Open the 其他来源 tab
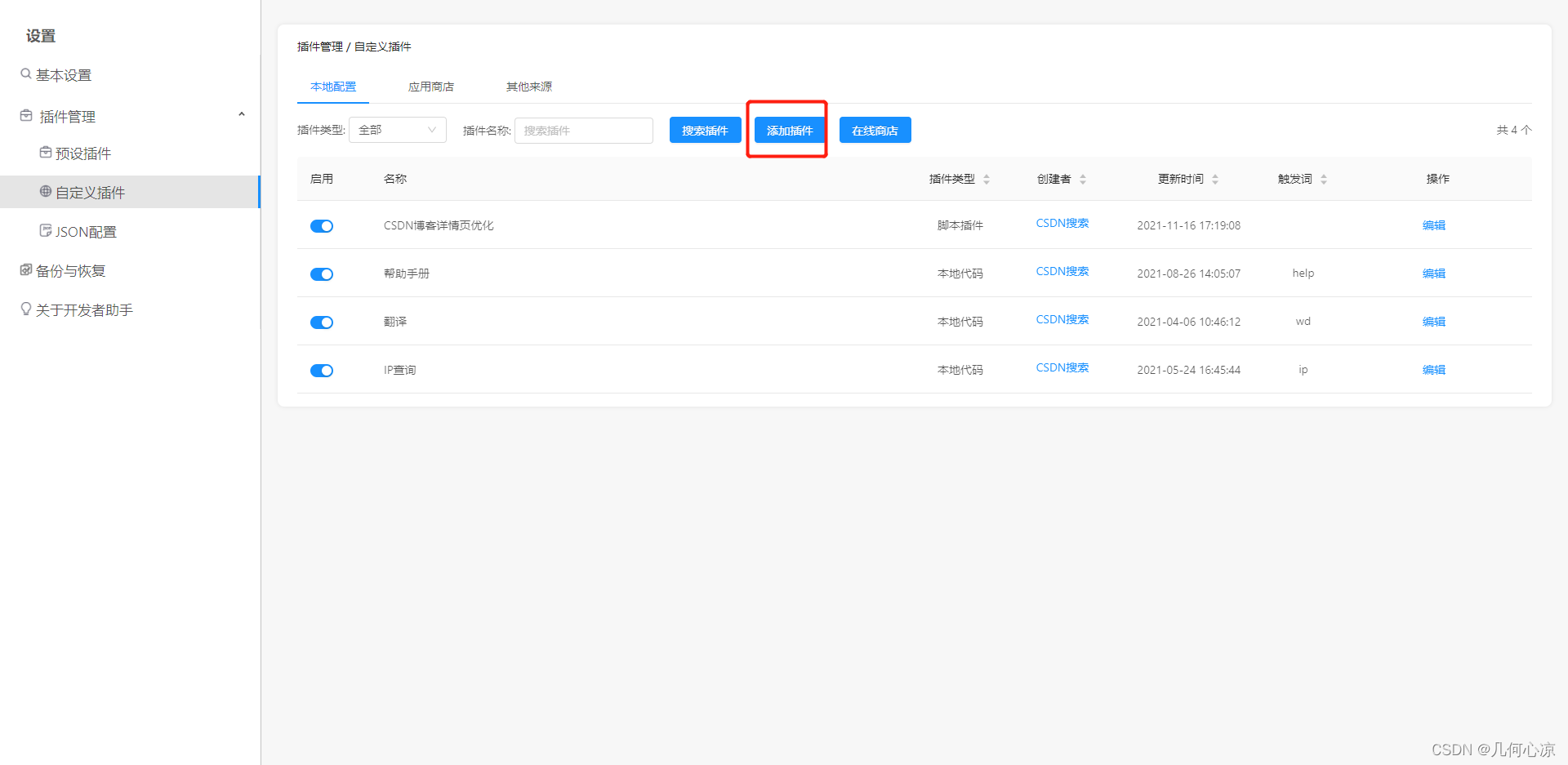Image resolution: width=1568 pixels, height=765 pixels. [x=529, y=87]
